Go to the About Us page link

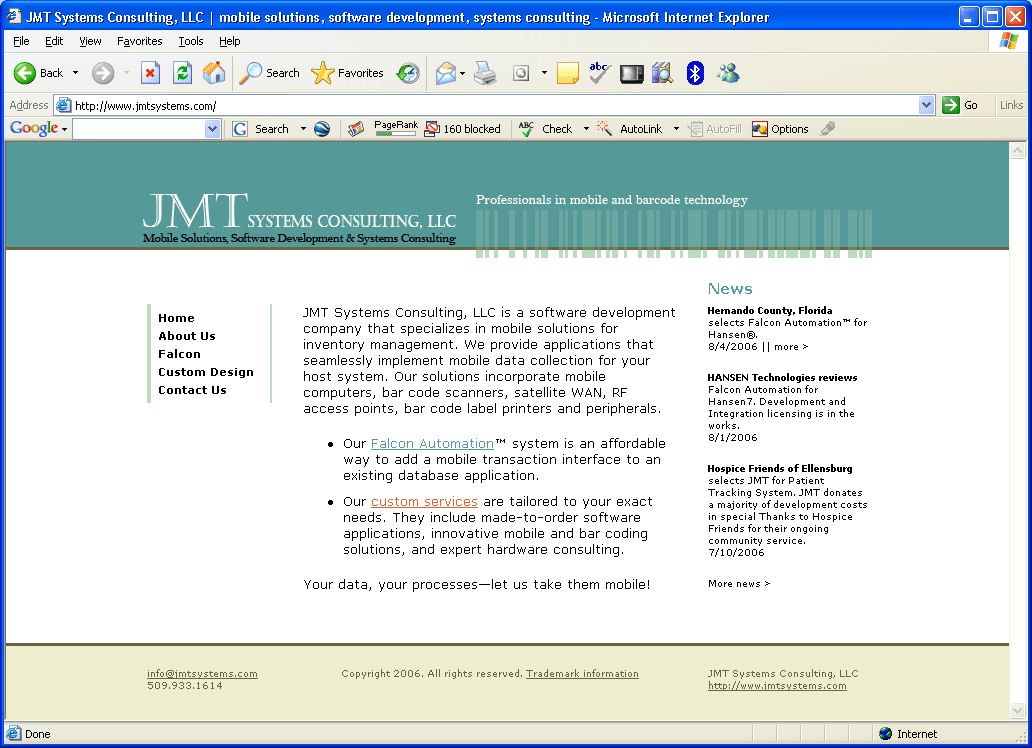pyautogui.click(x=187, y=336)
